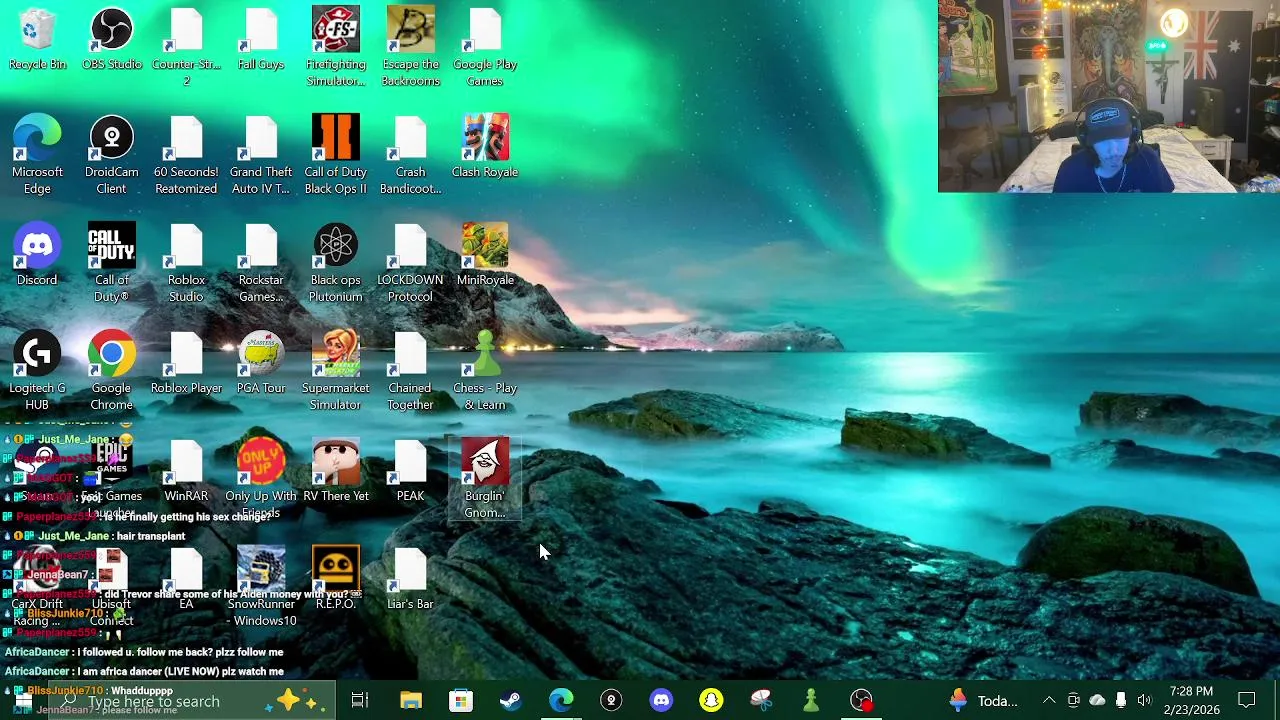Open the Burglin' Gnomes desktop icon

[x=485, y=479]
